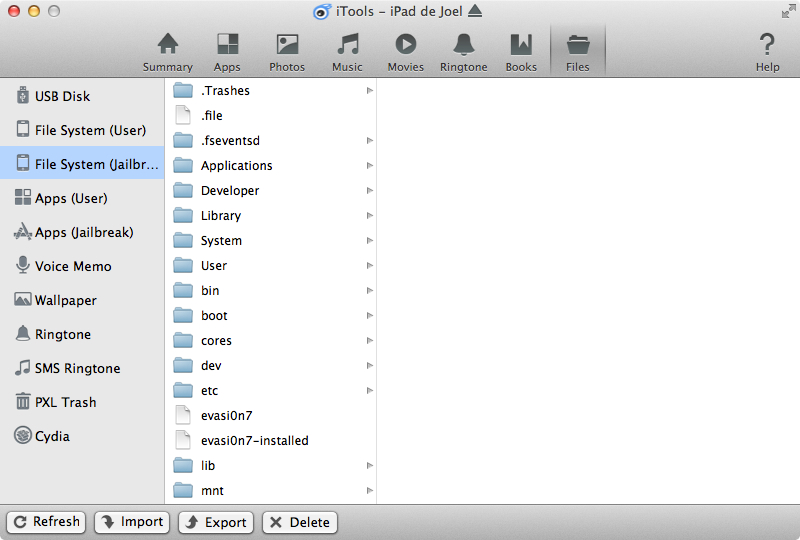
Task: Click the bin folder icon
Action: (183, 290)
